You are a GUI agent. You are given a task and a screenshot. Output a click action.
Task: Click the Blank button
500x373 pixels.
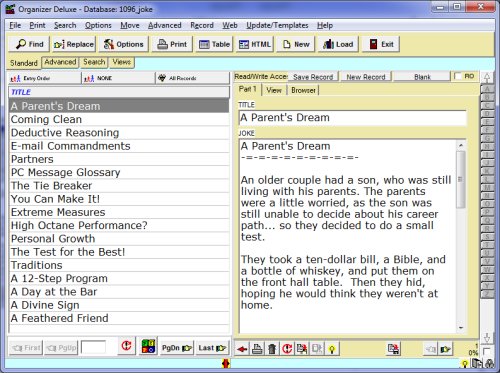click(422, 77)
